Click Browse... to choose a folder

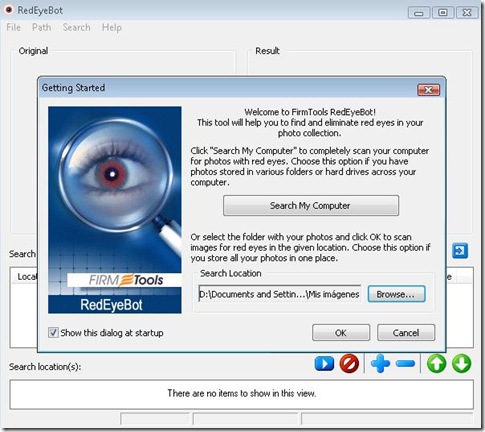point(396,294)
